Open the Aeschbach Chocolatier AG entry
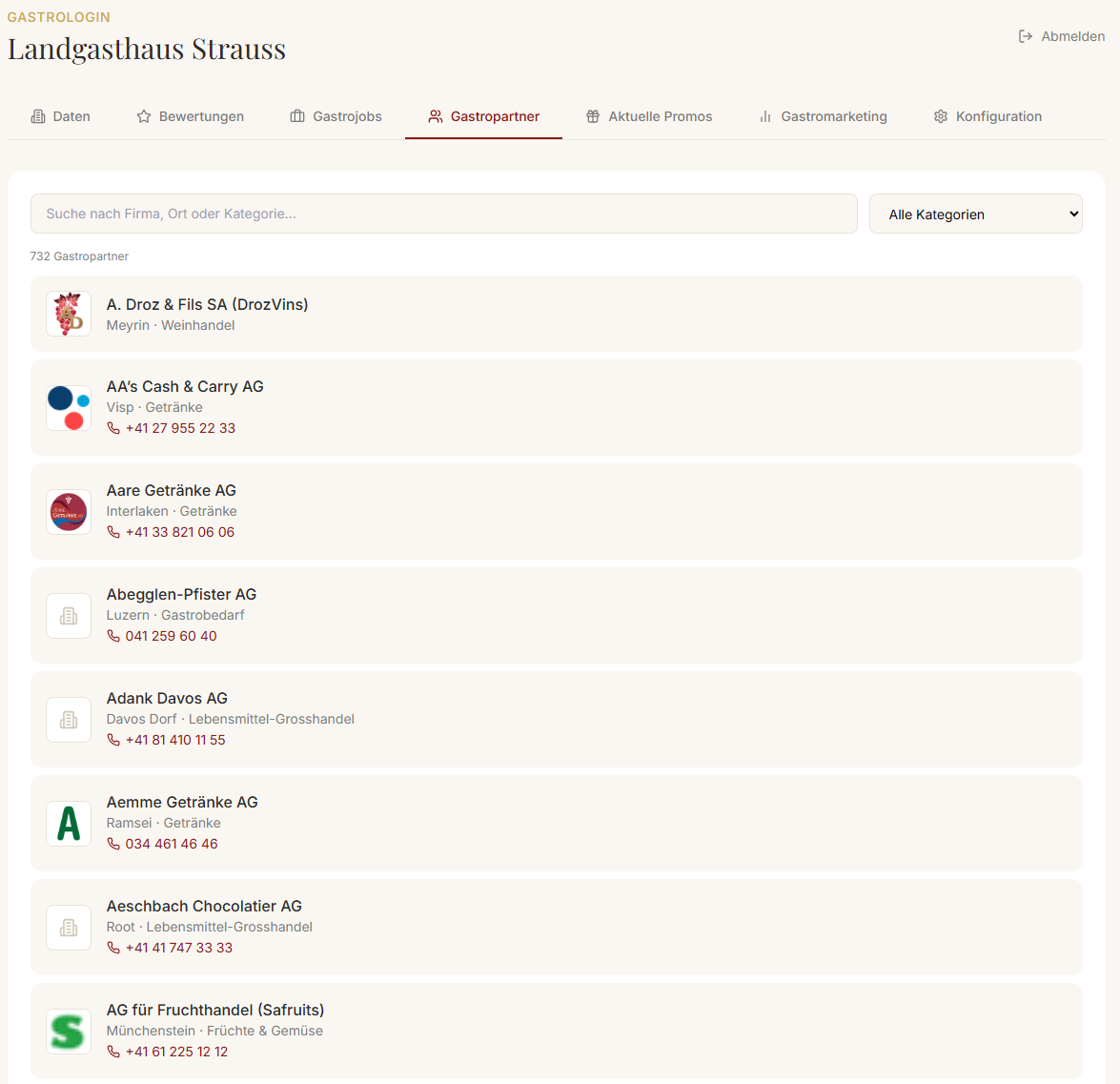The image size is (1120, 1084). point(557,928)
